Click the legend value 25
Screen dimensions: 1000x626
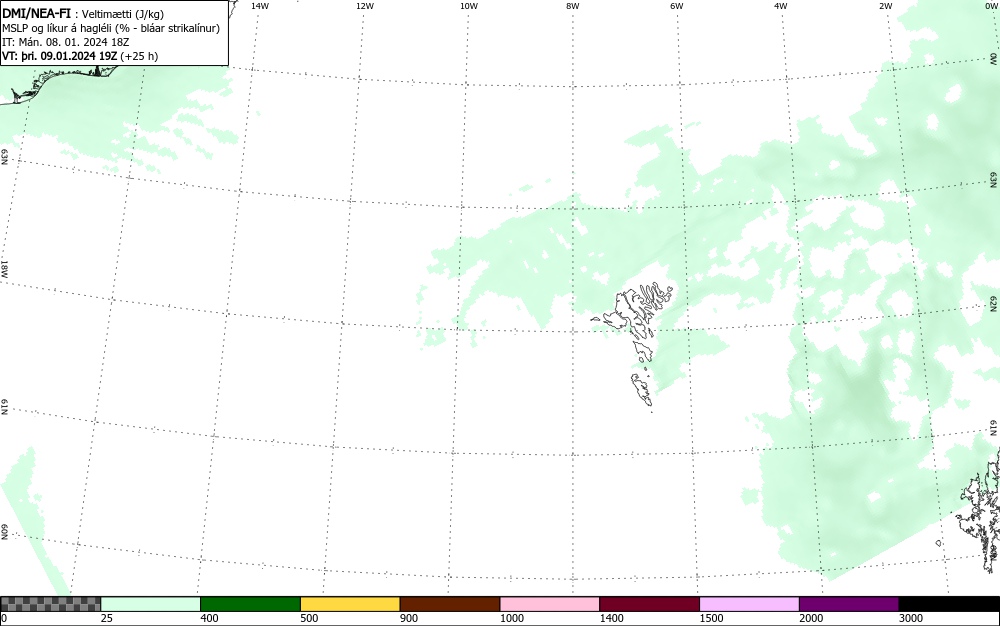pyautogui.click(x=107, y=618)
